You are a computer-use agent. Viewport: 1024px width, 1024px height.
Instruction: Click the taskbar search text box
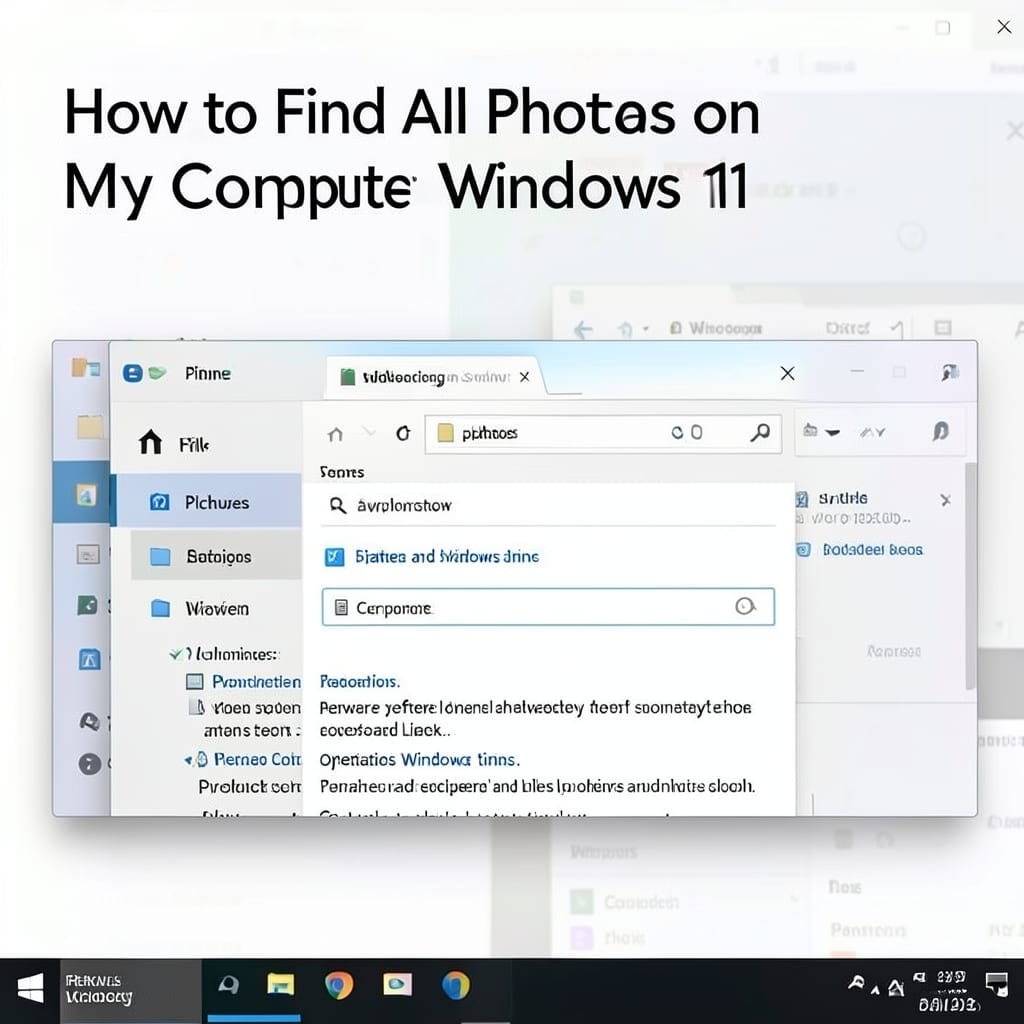(131, 990)
